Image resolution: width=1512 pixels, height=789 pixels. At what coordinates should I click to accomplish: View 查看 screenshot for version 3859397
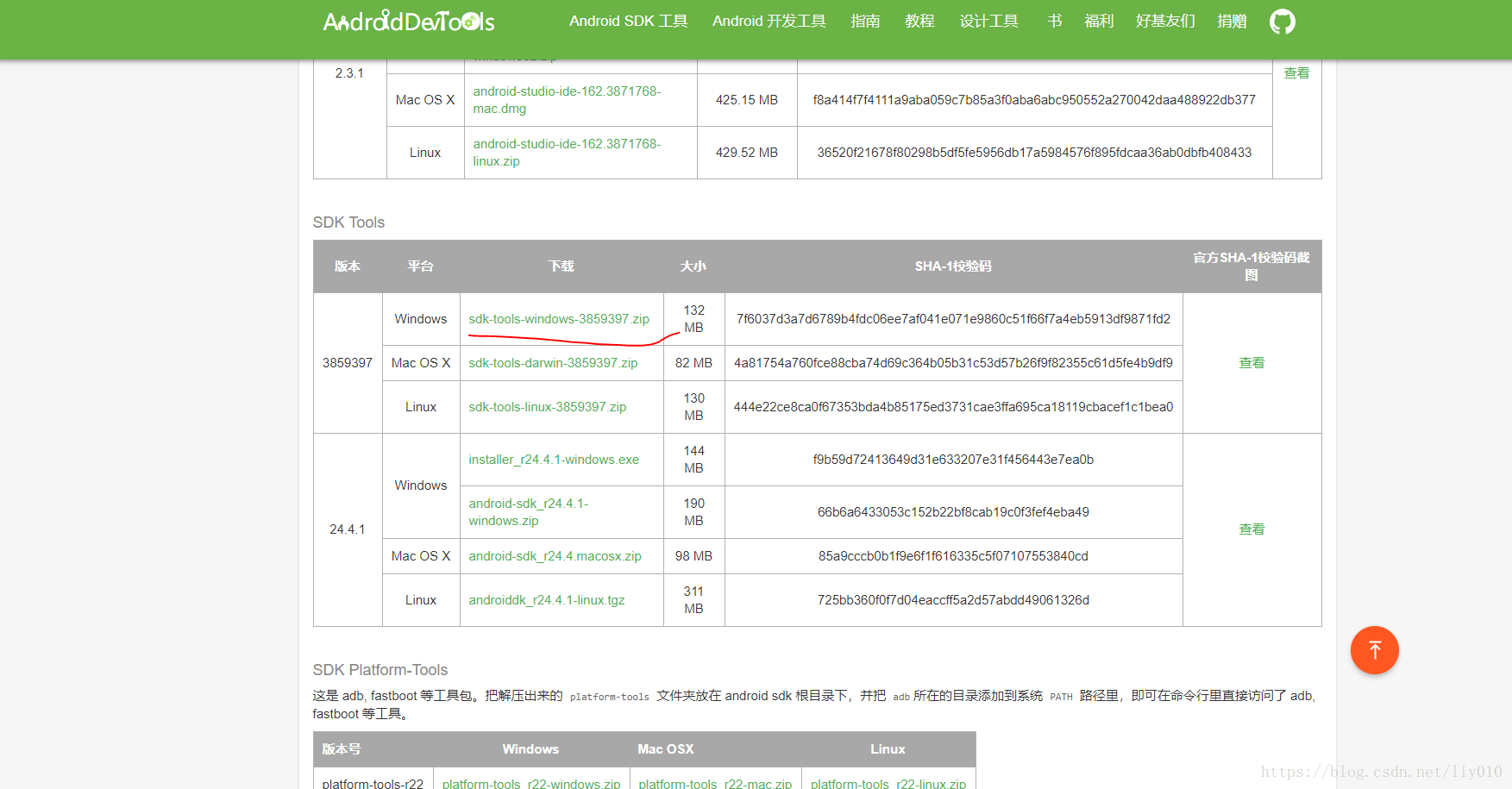coord(1252,363)
